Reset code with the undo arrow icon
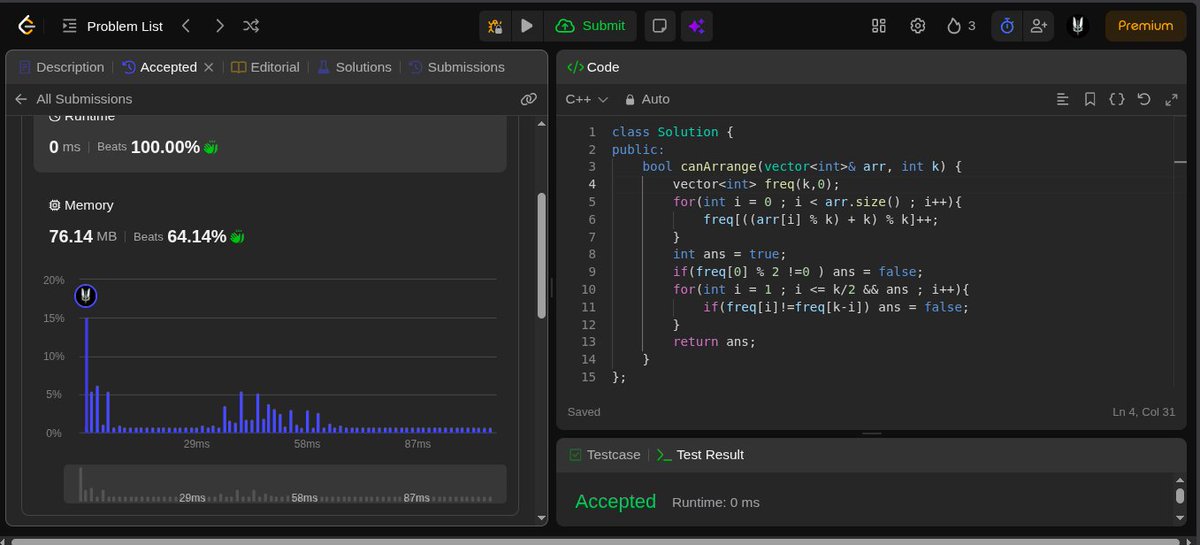The height and width of the screenshot is (545, 1200). coord(1144,99)
